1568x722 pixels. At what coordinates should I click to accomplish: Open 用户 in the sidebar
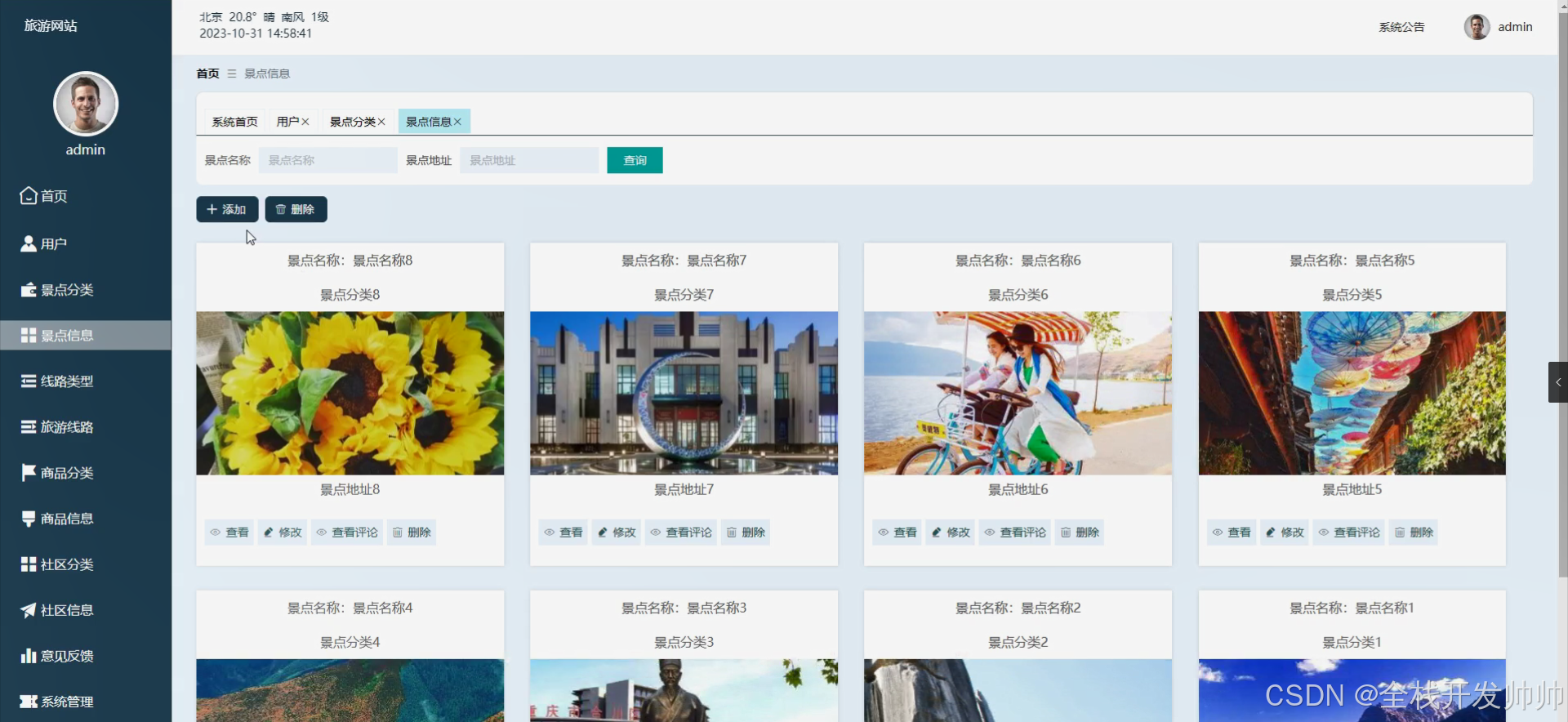tap(85, 243)
